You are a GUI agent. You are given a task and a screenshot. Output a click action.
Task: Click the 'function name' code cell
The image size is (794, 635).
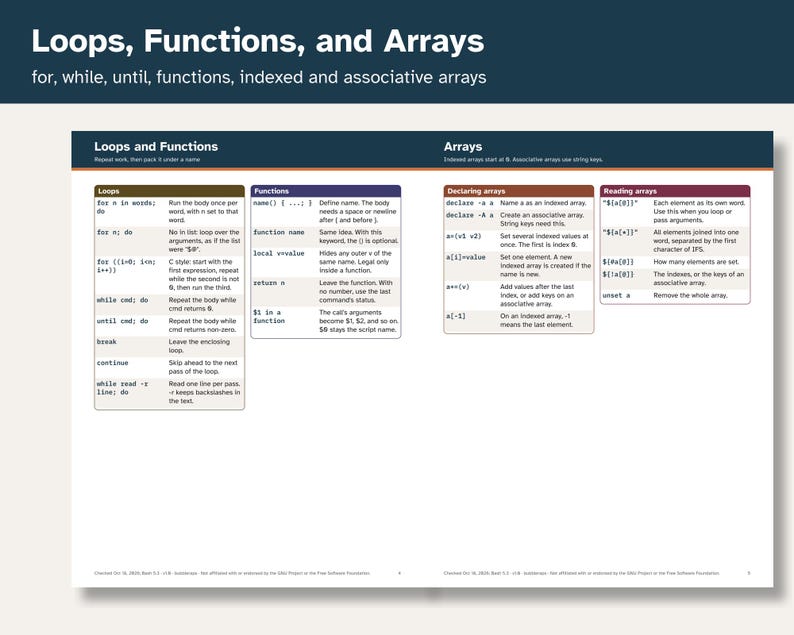point(279,232)
